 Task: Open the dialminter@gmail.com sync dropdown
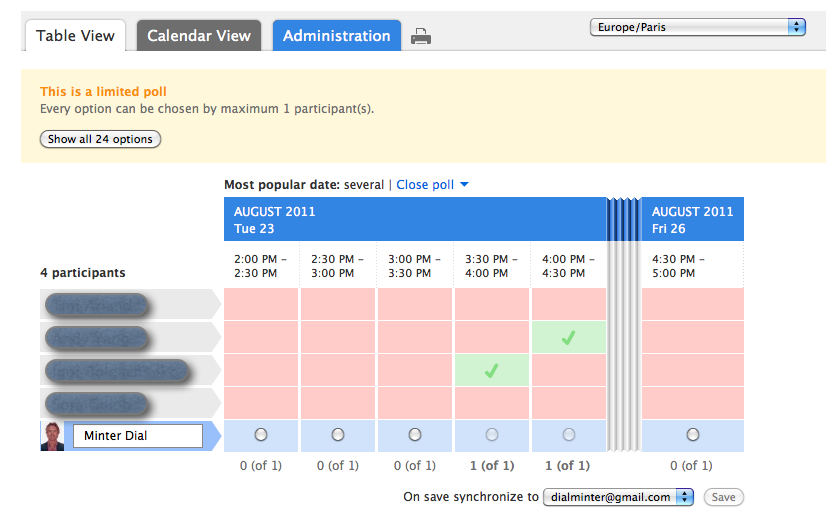click(x=619, y=497)
